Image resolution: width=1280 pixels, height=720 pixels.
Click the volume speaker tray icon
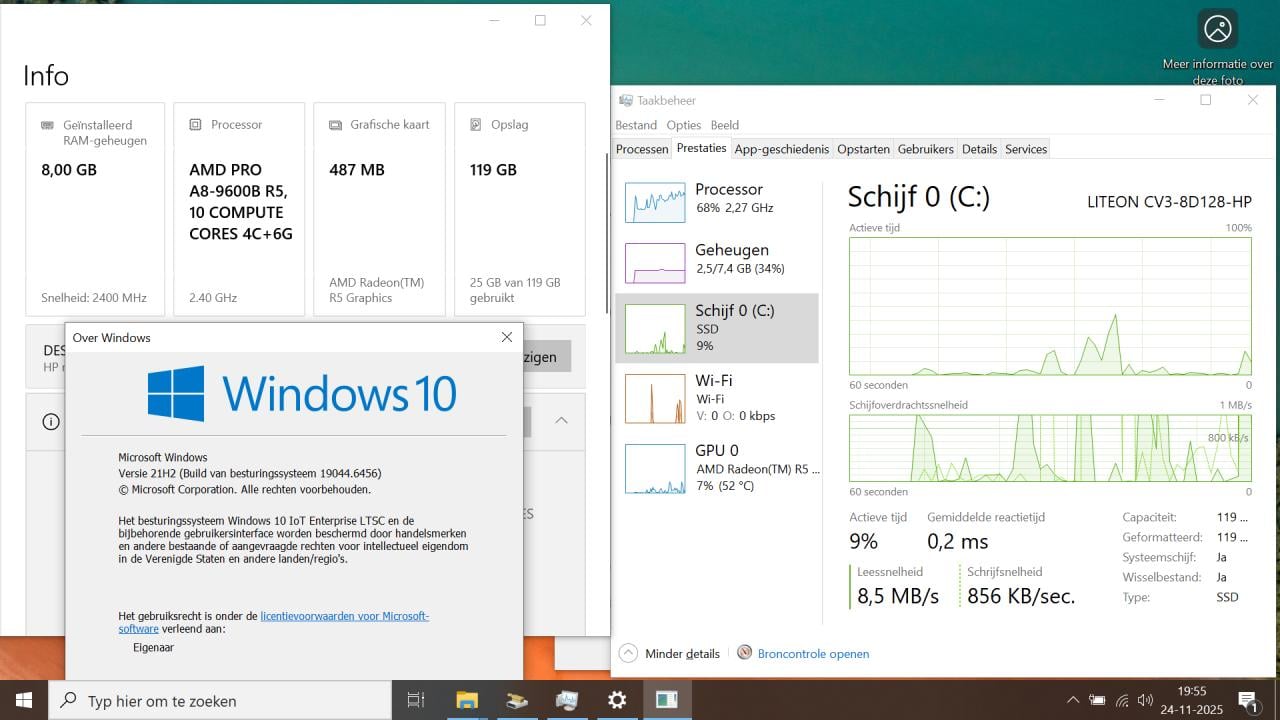click(1145, 700)
